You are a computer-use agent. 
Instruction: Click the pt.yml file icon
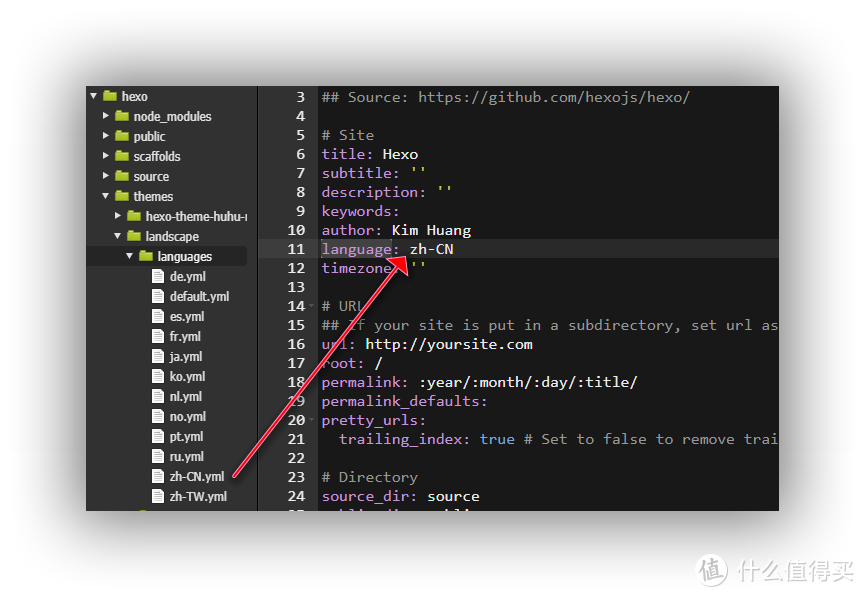point(158,436)
